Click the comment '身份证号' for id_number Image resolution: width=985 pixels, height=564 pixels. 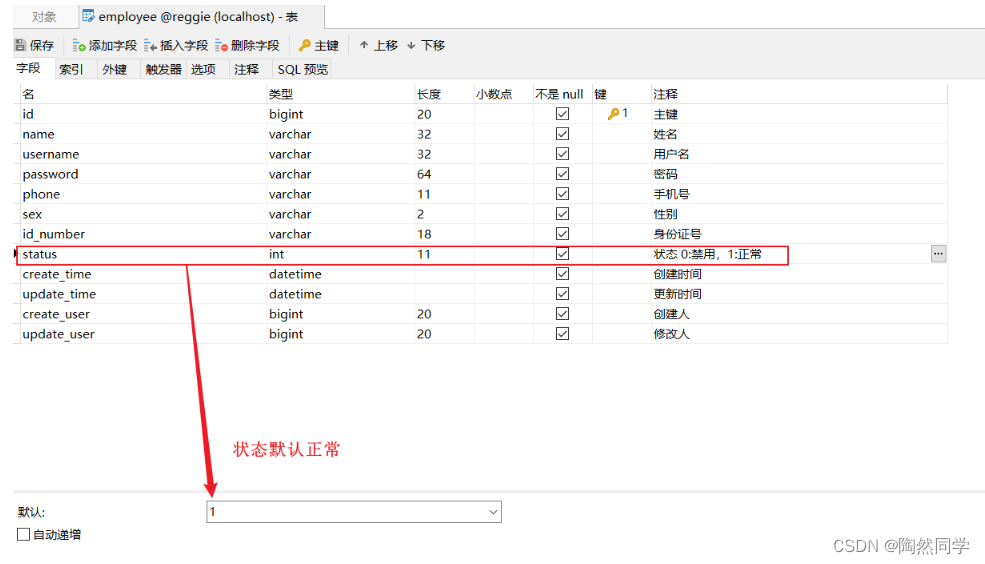[x=677, y=234]
